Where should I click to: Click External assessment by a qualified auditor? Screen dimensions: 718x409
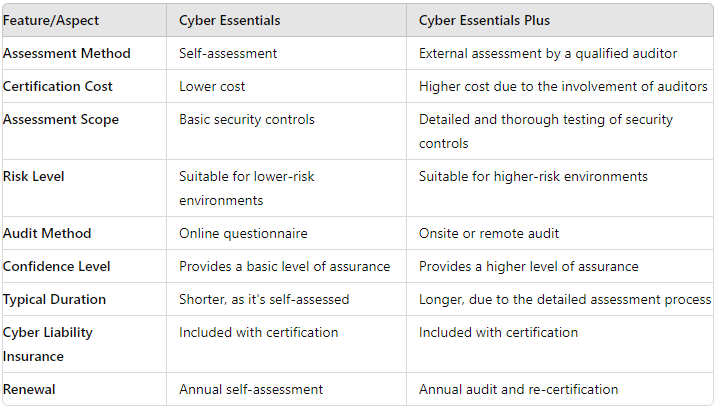[549, 53]
